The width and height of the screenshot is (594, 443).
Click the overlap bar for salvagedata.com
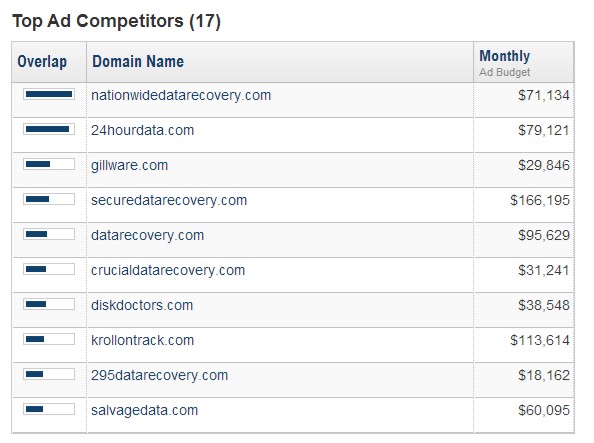[x=49, y=409]
